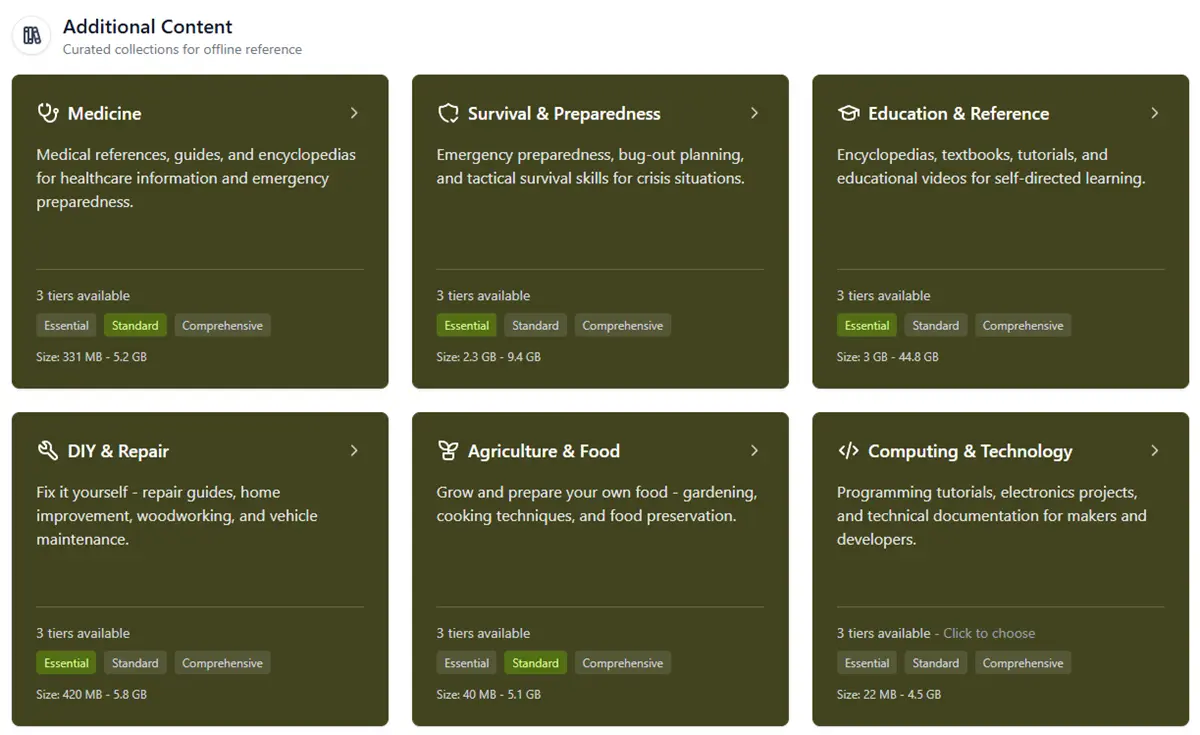Open the Survival & Preparedness card title
The height and width of the screenshot is (735, 1200).
tap(564, 114)
